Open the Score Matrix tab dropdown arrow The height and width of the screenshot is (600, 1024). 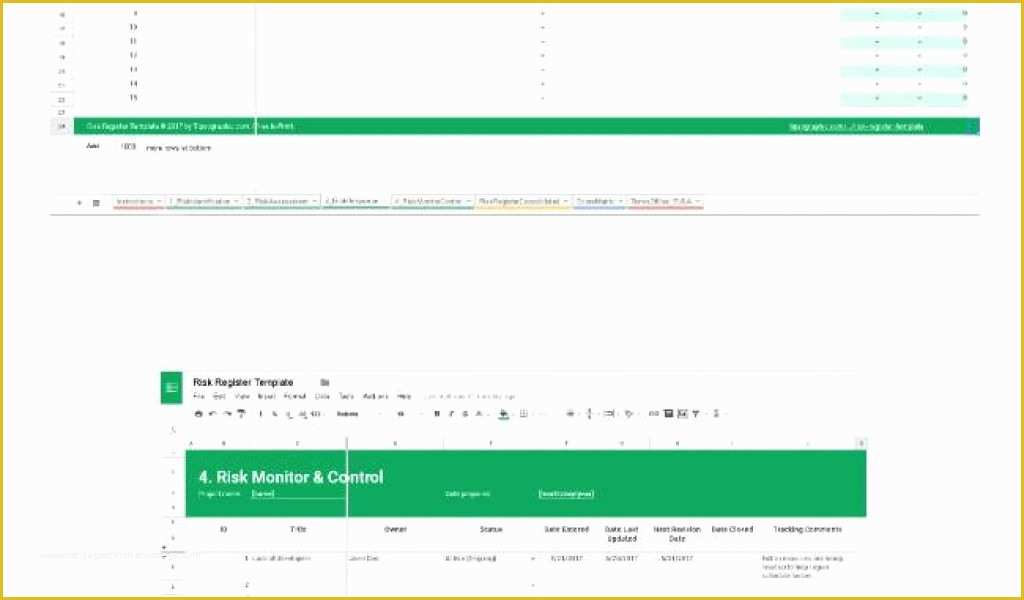(x=620, y=202)
